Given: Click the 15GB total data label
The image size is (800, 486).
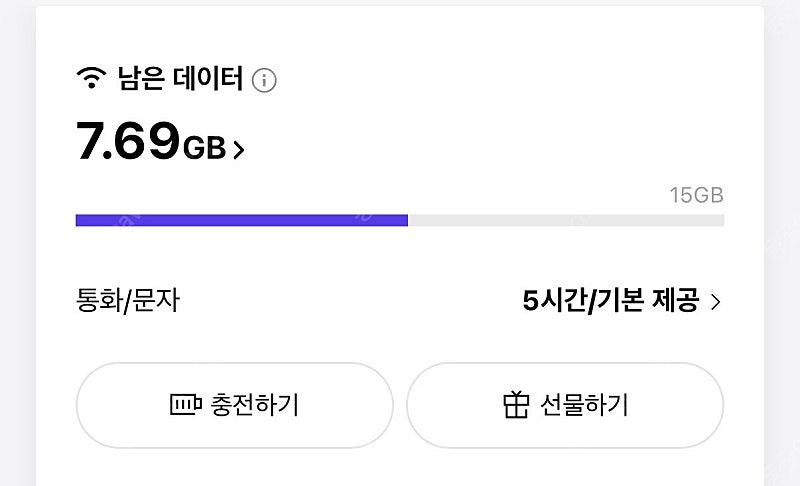Looking at the screenshot, I should click(x=696, y=195).
